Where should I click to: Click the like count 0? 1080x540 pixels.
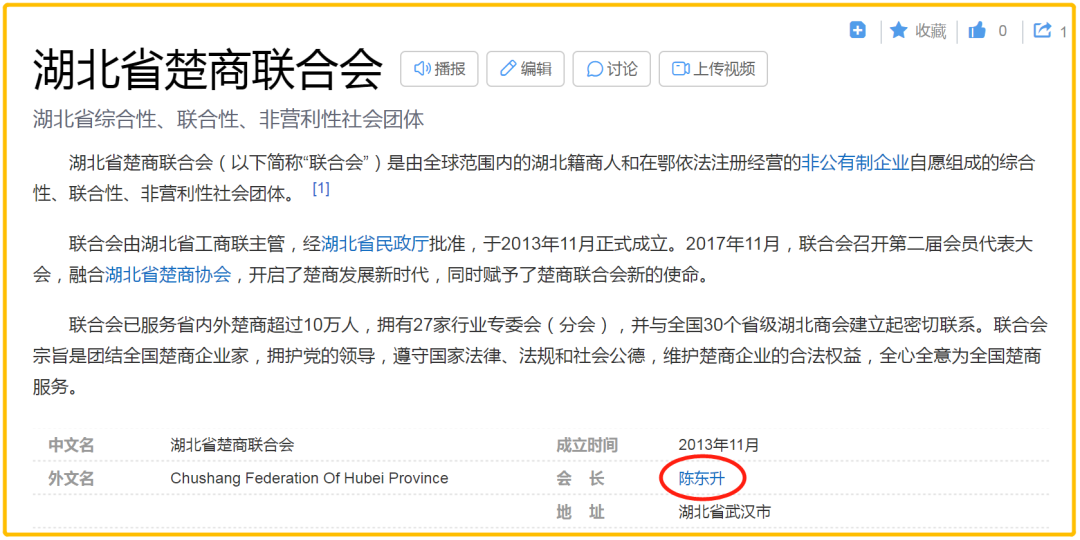(1002, 31)
